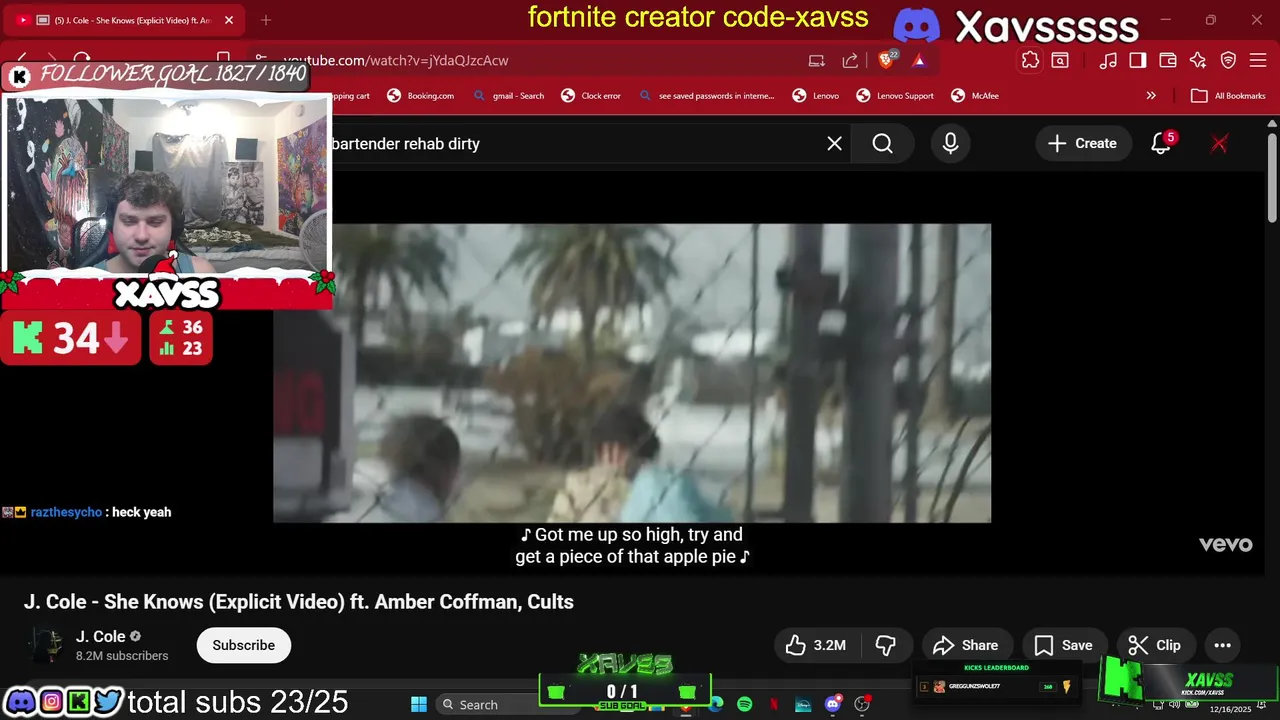This screenshot has width=1280, height=720.
Task: Like the video with 3.2M likes
Action: [818, 645]
